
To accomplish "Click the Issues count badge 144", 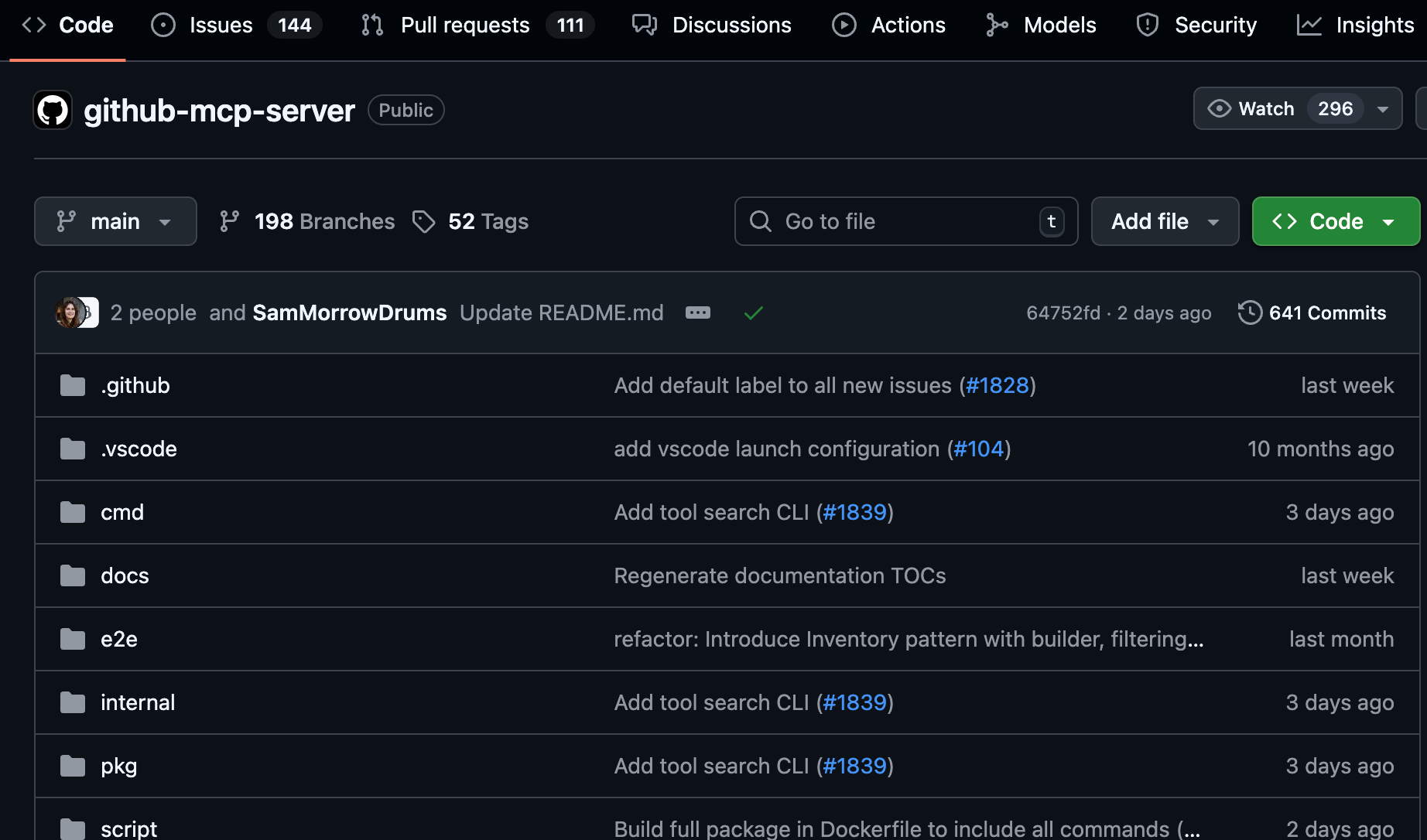I will coord(295,25).
